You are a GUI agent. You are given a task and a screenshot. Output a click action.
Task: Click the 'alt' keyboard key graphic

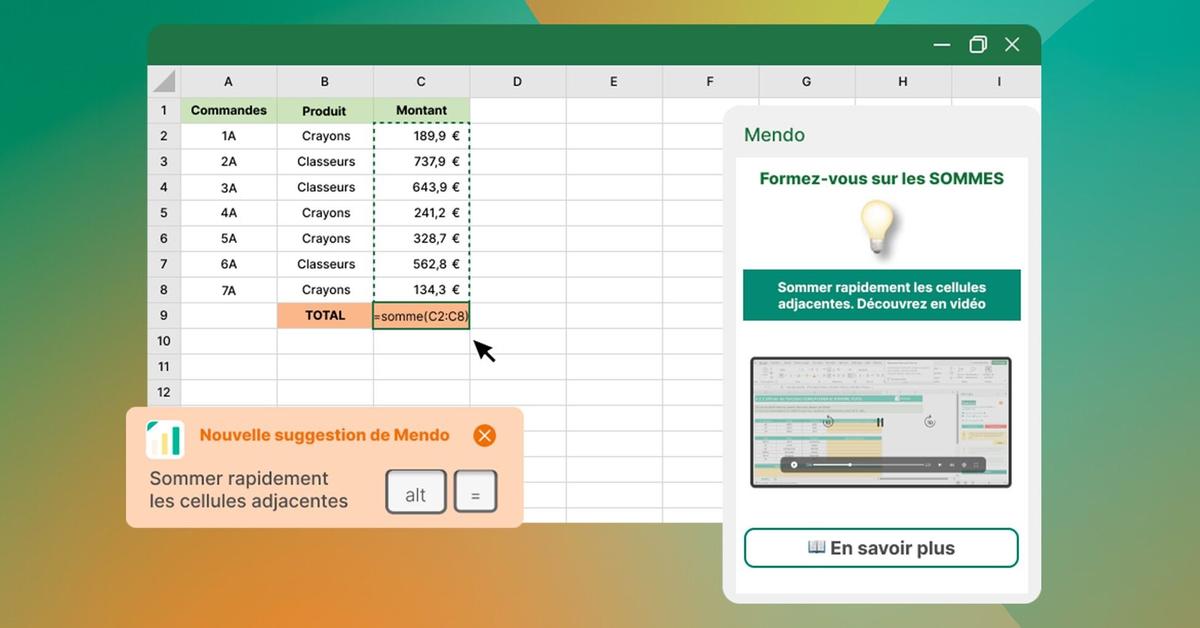(415, 491)
